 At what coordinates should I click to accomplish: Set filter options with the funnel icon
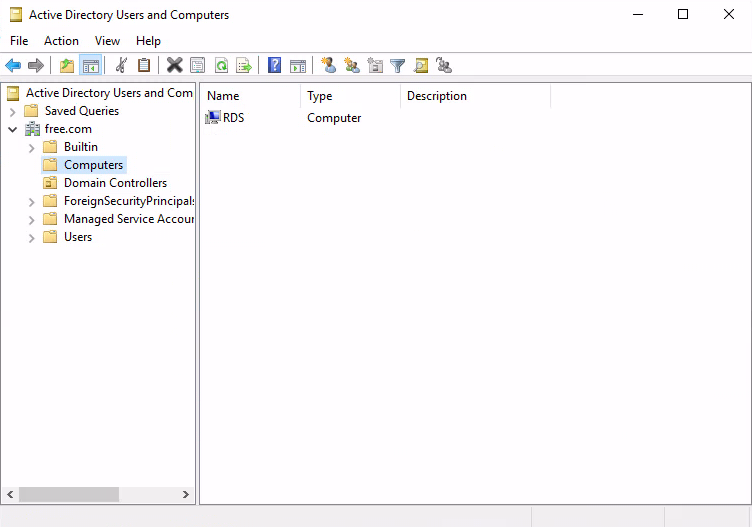pyautogui.click(x=398, y=65)
